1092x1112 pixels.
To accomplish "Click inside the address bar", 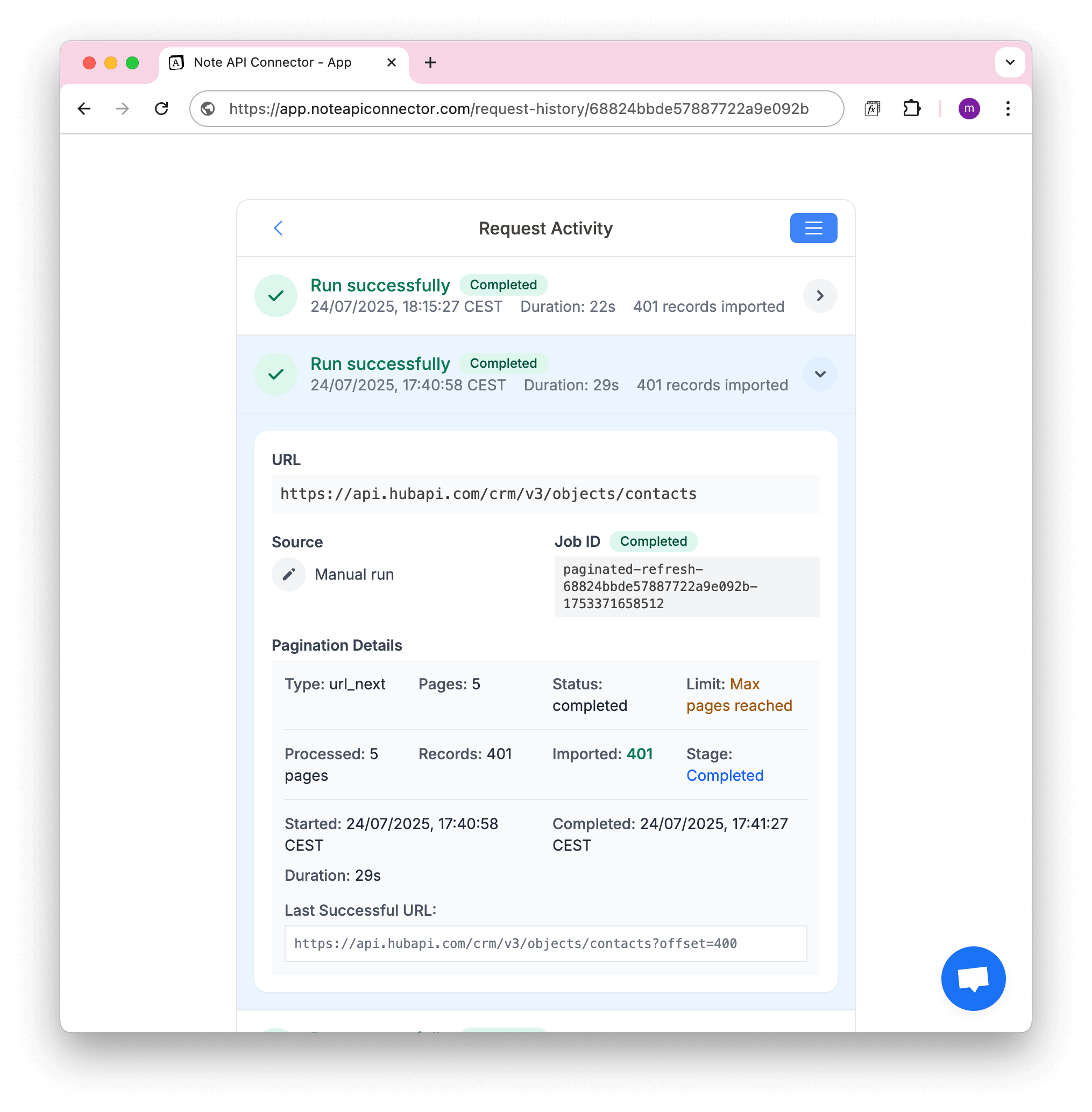I will click(x=516, y=109).
